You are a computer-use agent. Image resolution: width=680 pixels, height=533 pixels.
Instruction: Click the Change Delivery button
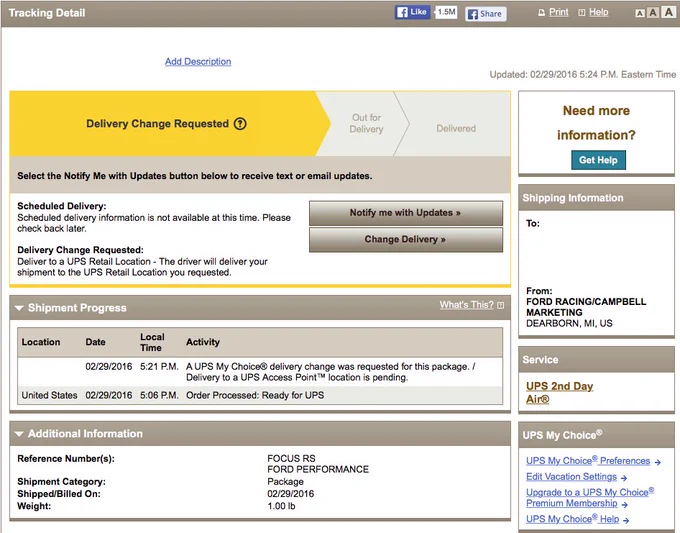(405, 239)
